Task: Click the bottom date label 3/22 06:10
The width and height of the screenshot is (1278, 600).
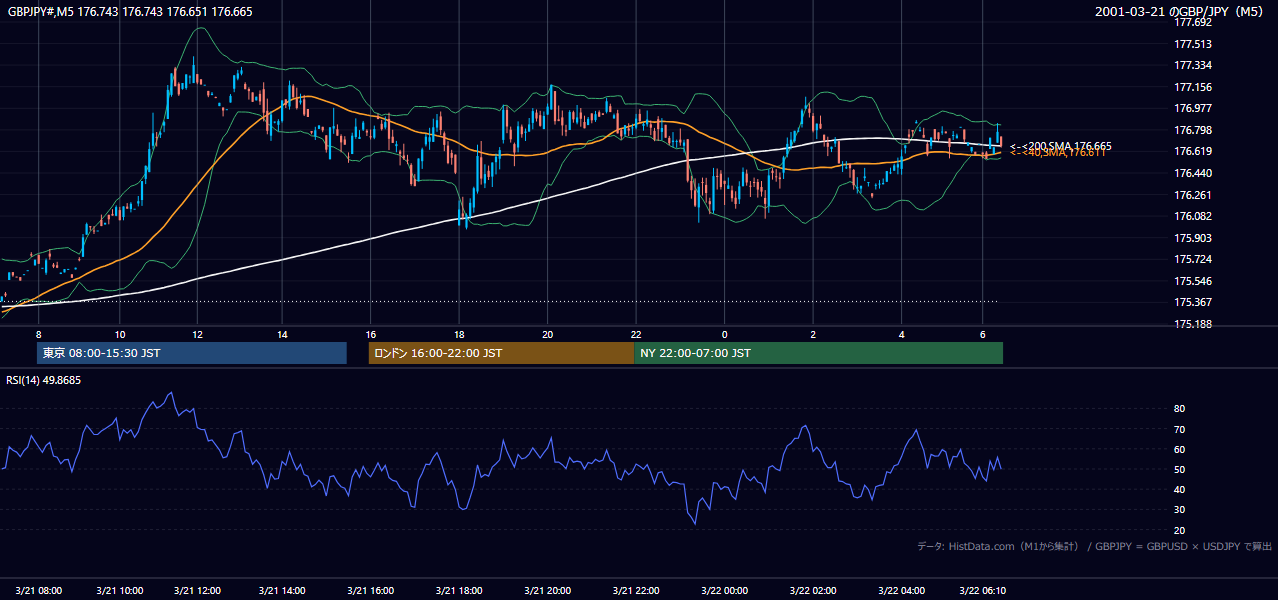Action: pyautogui.click(x=983, y=590)
